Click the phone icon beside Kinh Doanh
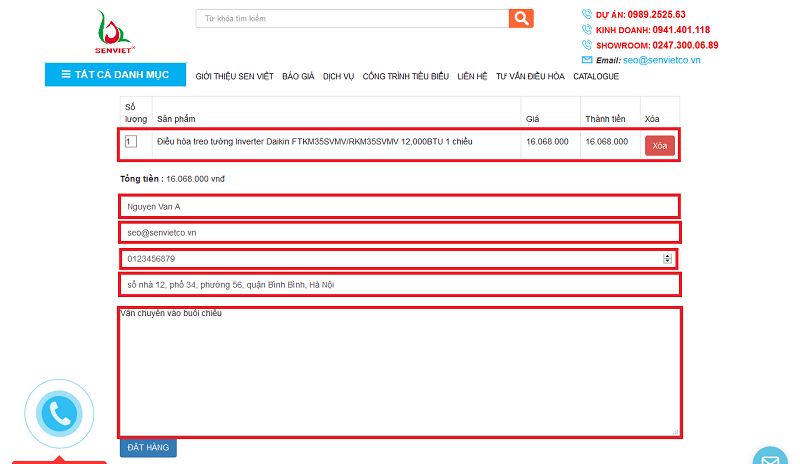800x464 pixels. [587, 30]
